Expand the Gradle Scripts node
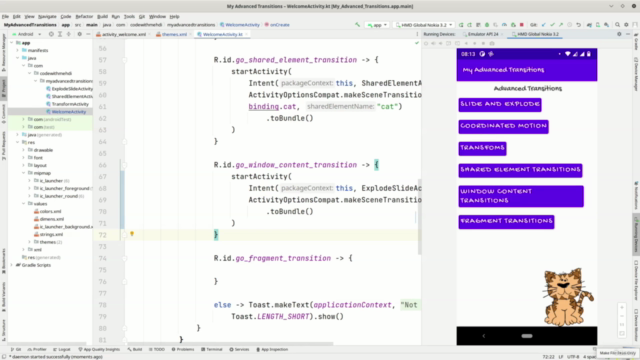640x360 pixels. [11, 265]
